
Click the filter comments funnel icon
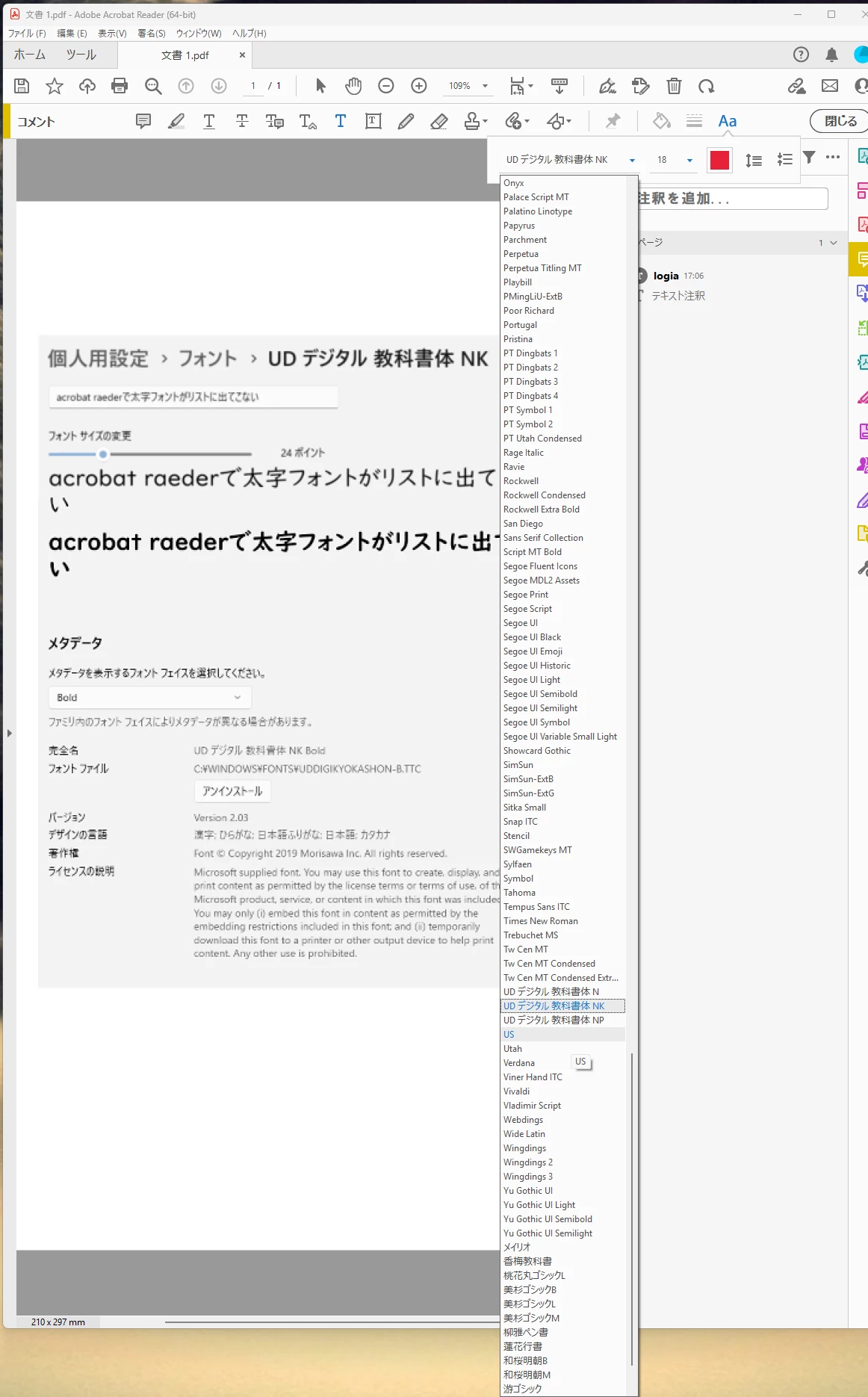[x=809, y=157]
